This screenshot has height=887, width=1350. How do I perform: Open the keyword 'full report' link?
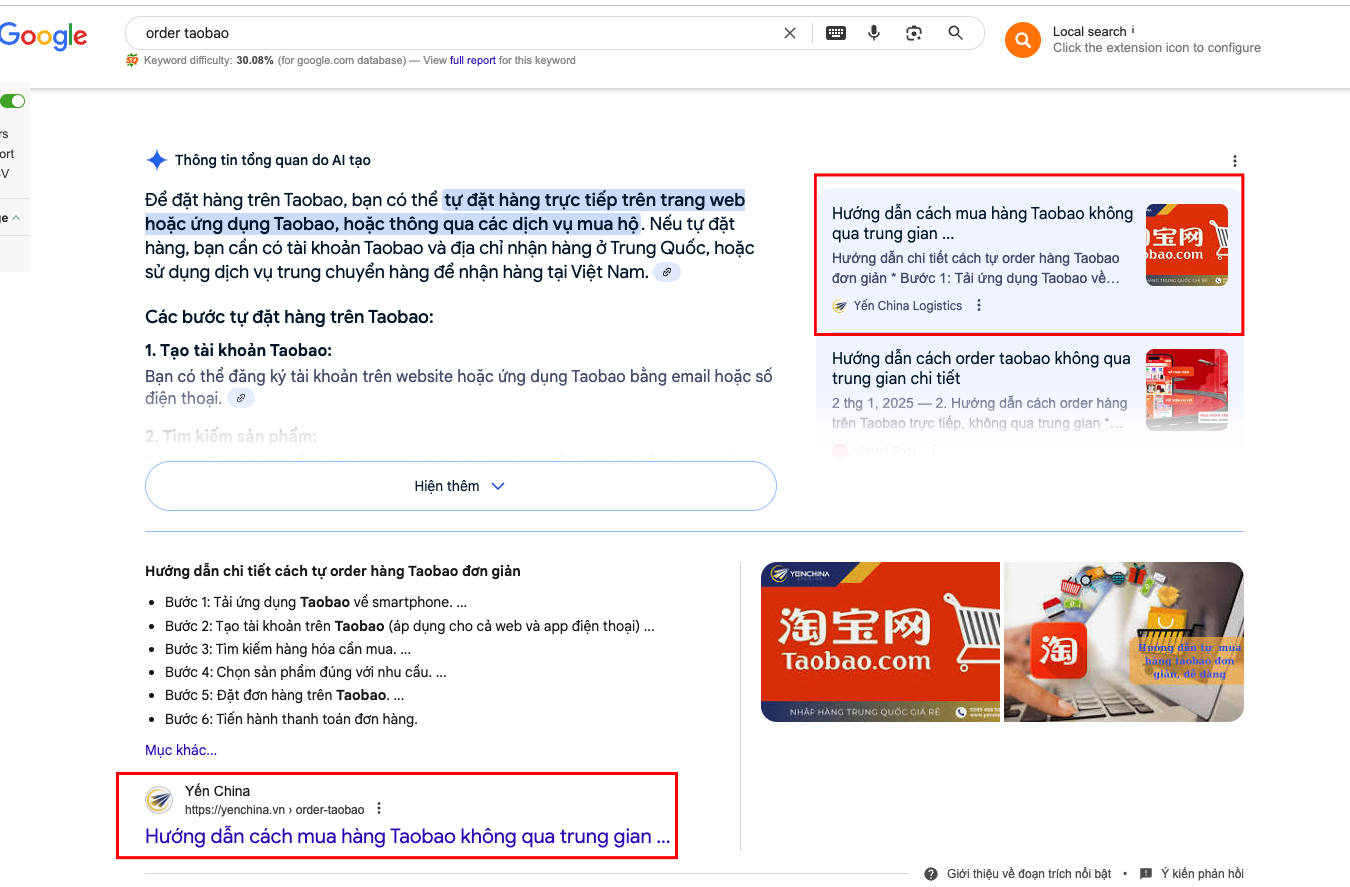[x=473, y=60]
